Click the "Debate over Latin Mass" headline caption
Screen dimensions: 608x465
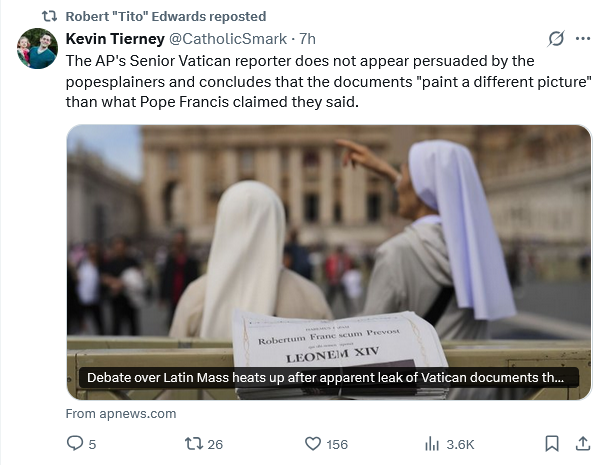[329, 379]
